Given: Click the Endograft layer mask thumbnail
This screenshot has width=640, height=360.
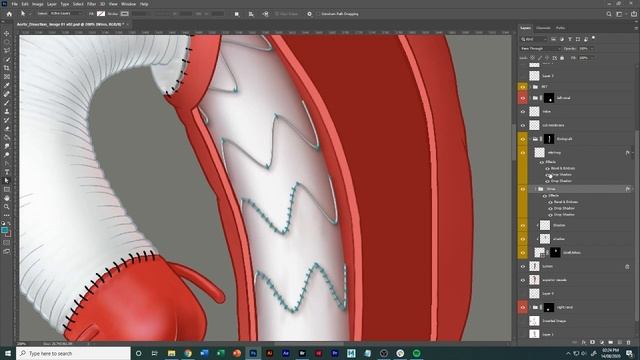Looking at the screenshot, I should [x=549, y=139].
